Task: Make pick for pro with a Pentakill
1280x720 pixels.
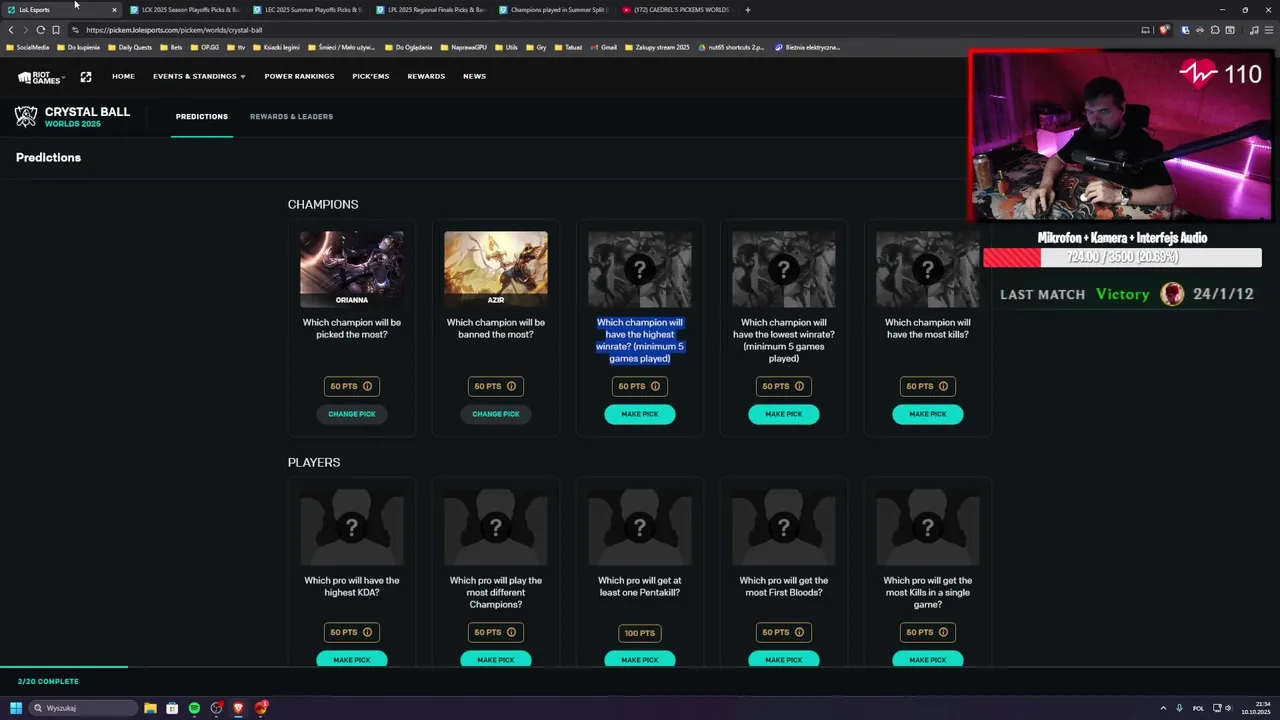Action: tap(640, 659)
